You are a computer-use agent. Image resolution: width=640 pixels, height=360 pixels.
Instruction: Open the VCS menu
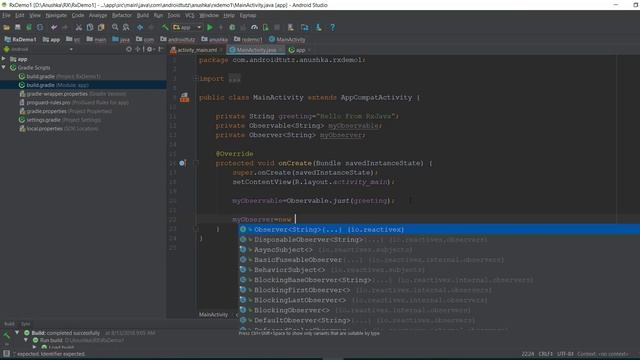pyautogui.click(x=190, y=16)
